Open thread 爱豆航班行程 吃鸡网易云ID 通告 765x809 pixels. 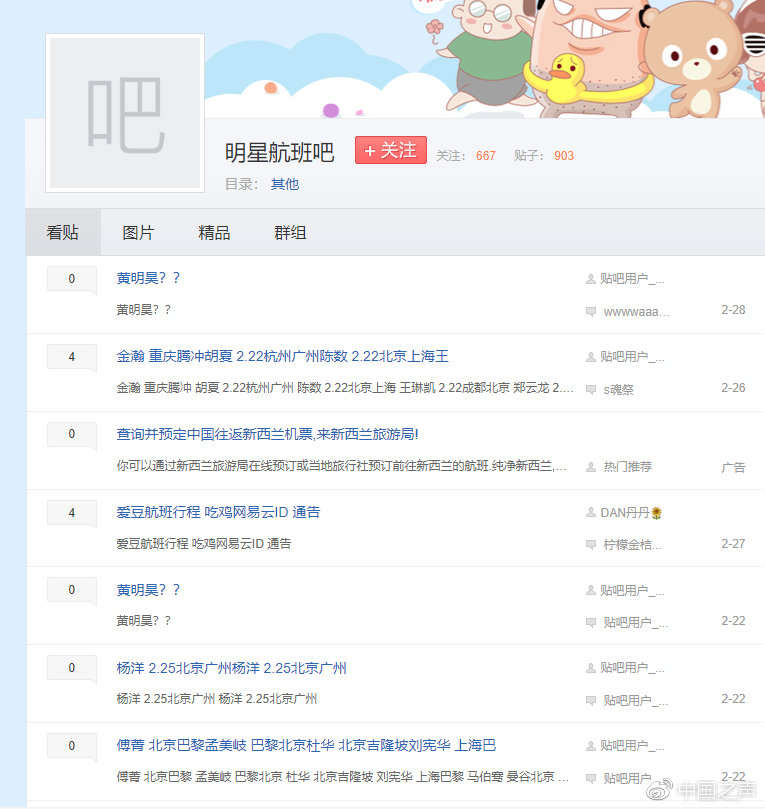click(218, 512)
